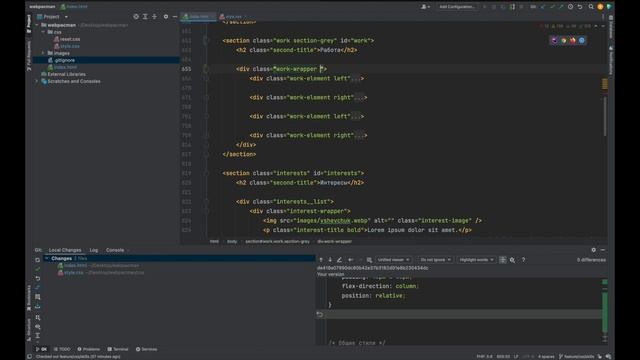Toggle collapse unchanged fragments in diff
The width and height of the screenshot is (640, 360).
pyautogui.click(x=503, y=260)
